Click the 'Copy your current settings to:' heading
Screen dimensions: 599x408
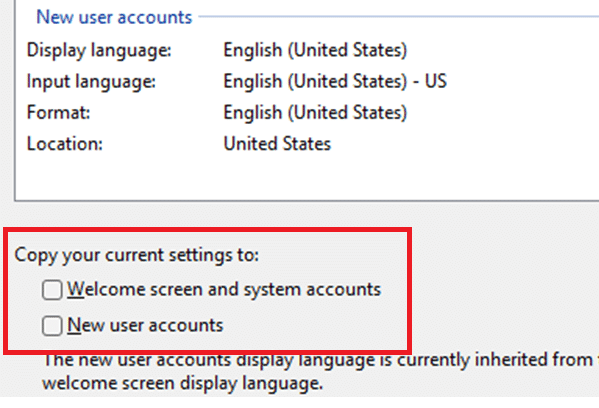pos(137,255)
